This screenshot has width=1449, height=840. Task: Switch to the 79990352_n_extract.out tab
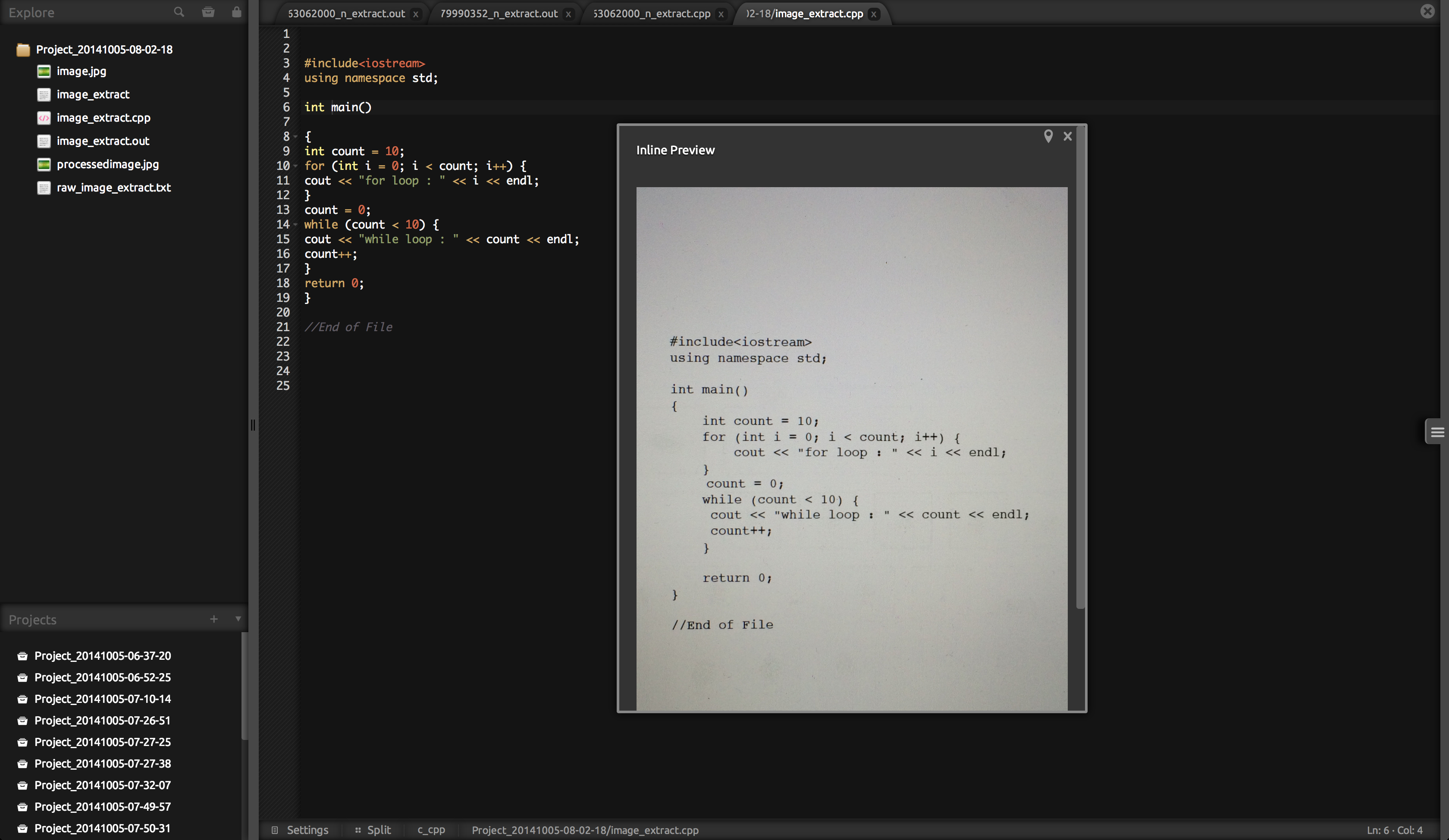click(x=499, y=14)
